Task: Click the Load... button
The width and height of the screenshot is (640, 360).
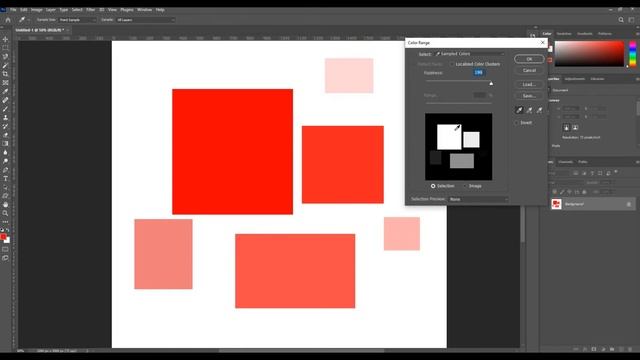Action: pyautogui.click(x=529, y=84)
